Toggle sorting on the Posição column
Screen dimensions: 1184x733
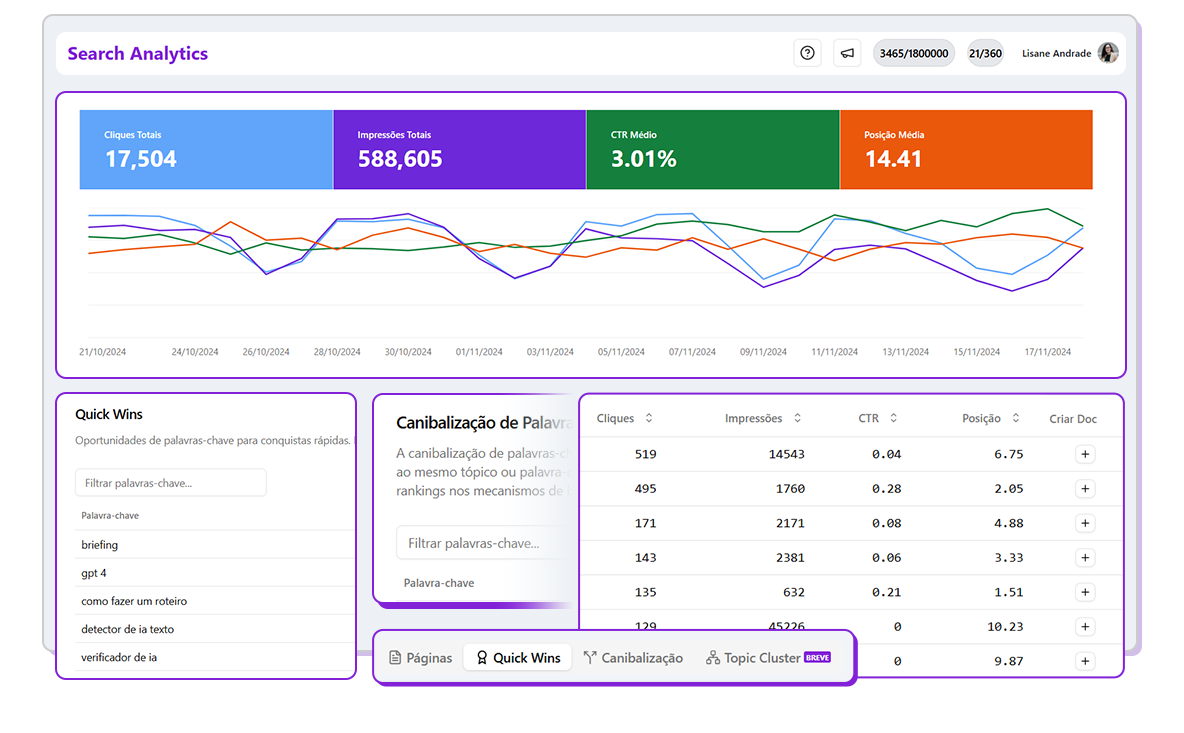tap(1016, 418)
